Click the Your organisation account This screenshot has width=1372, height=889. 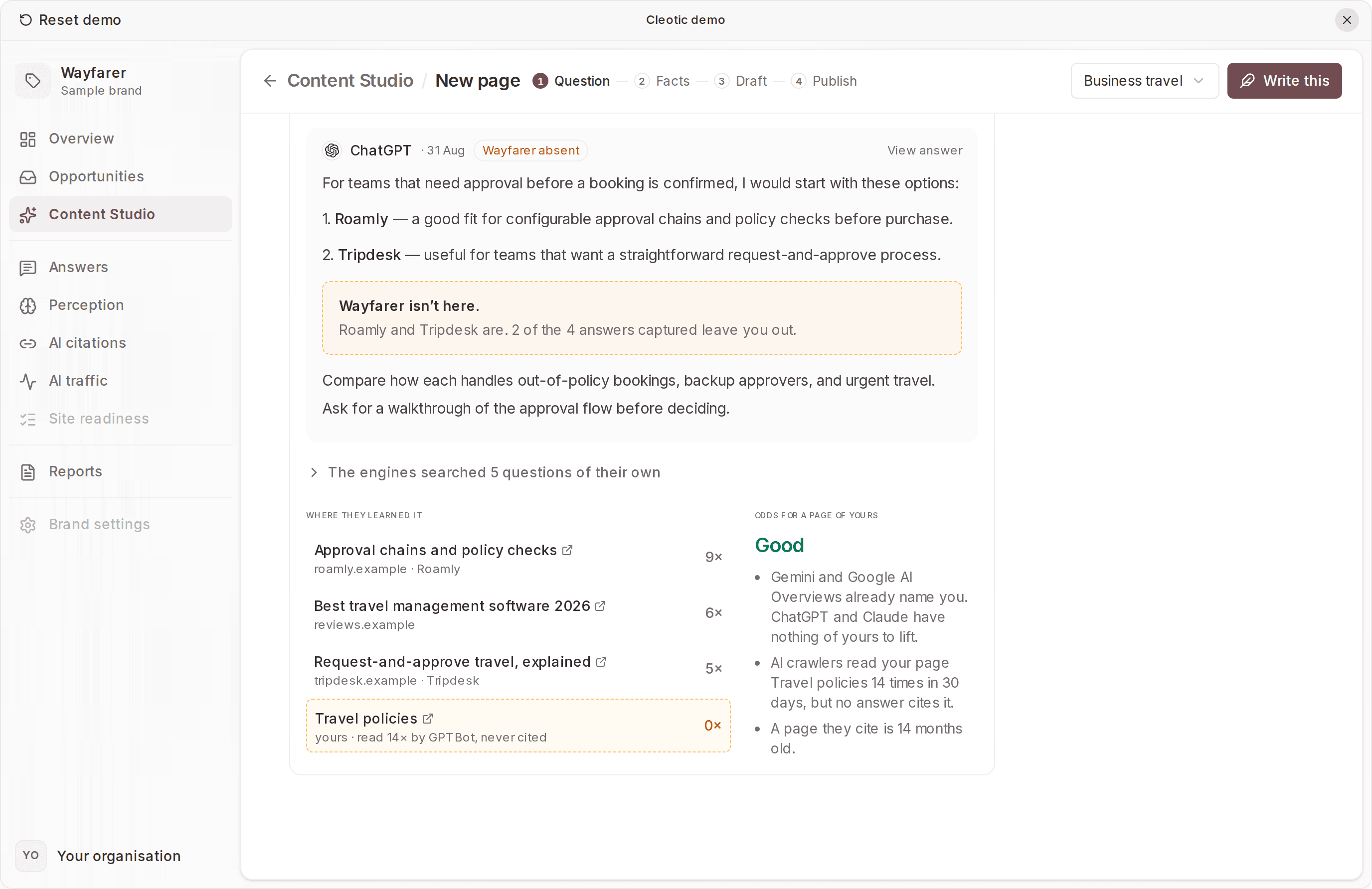point(99,856)
